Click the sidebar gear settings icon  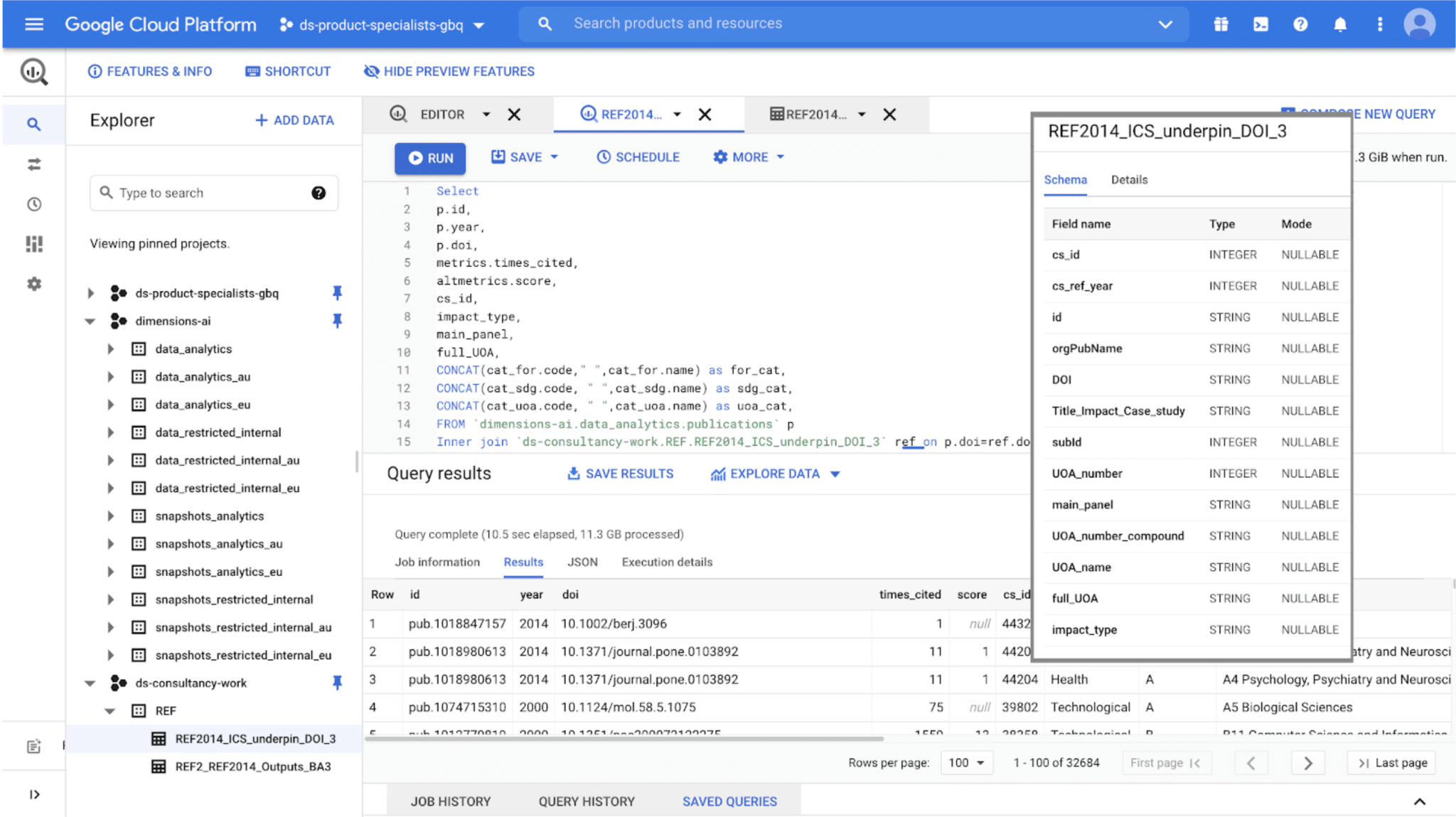[33, 284]
